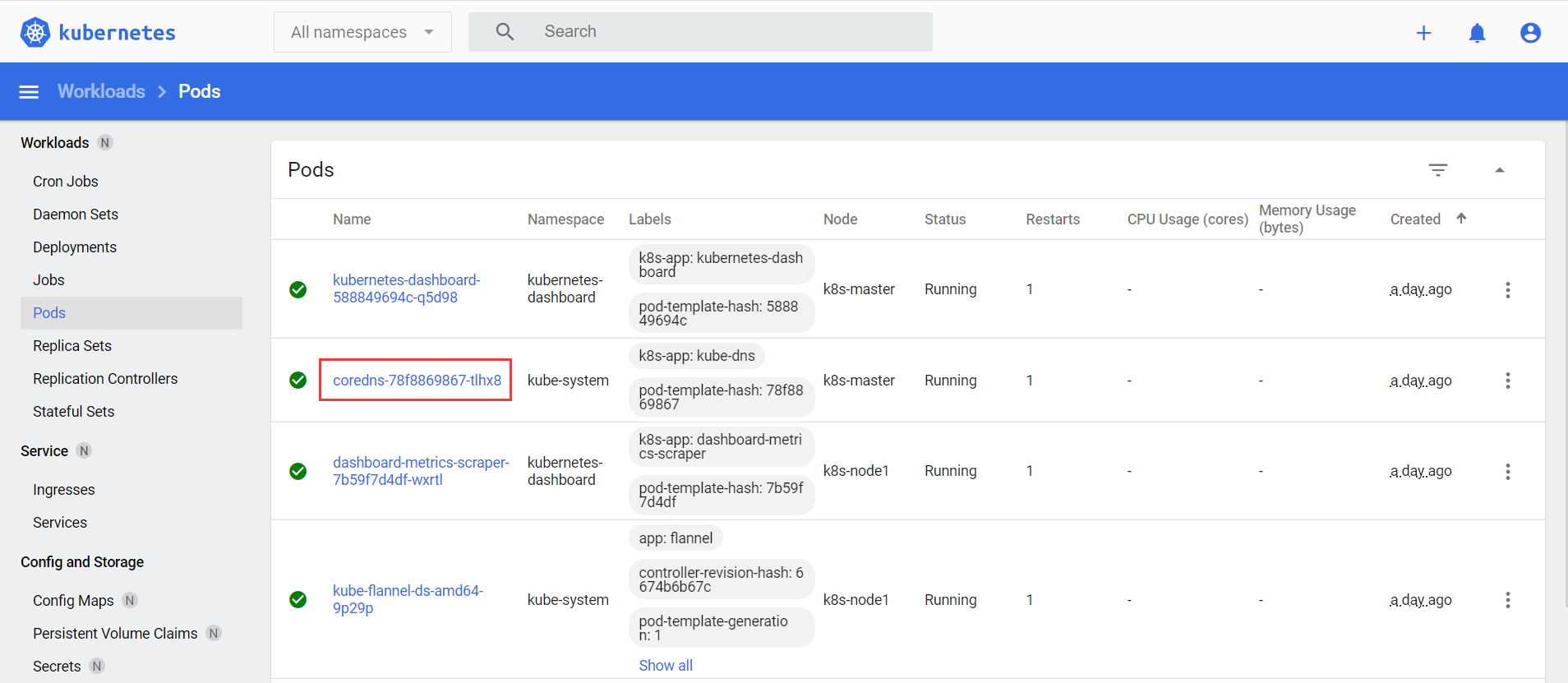
Task: Open actions menu for coredns pod
Action: (x=1508, y=381)
